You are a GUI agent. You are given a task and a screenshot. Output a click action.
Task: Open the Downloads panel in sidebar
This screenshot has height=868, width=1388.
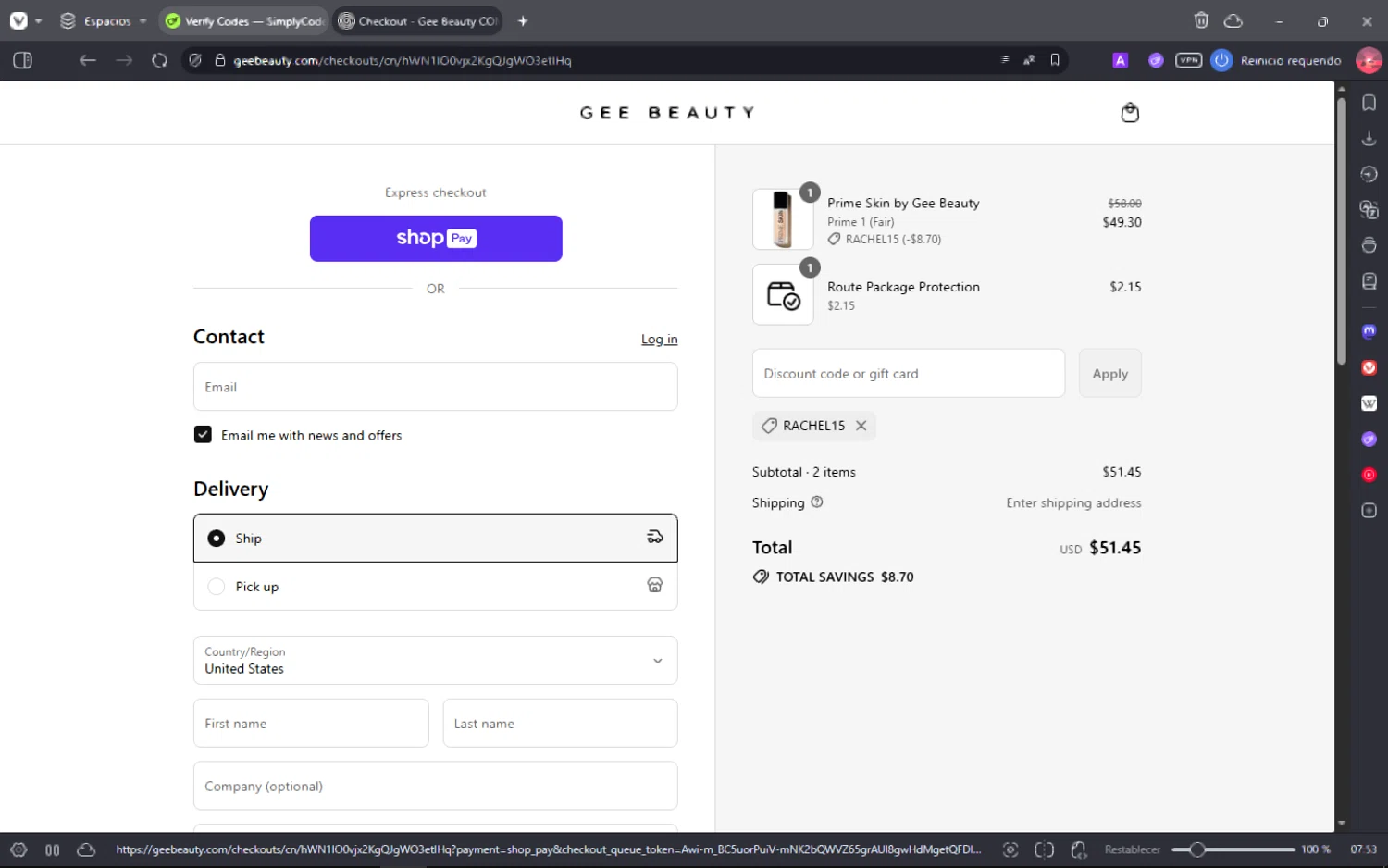point(1369,139)
